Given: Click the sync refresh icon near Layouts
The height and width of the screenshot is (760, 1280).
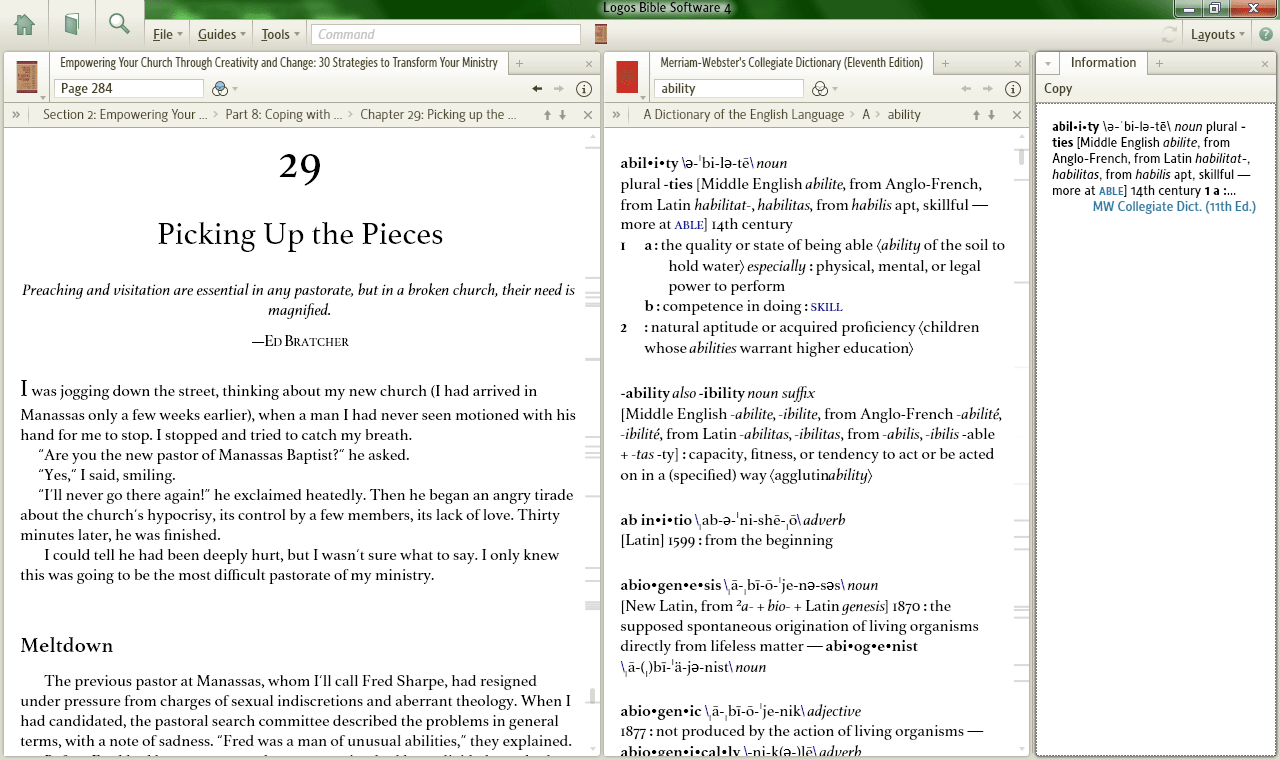Looking at the screenshot, I should 1169,35.
